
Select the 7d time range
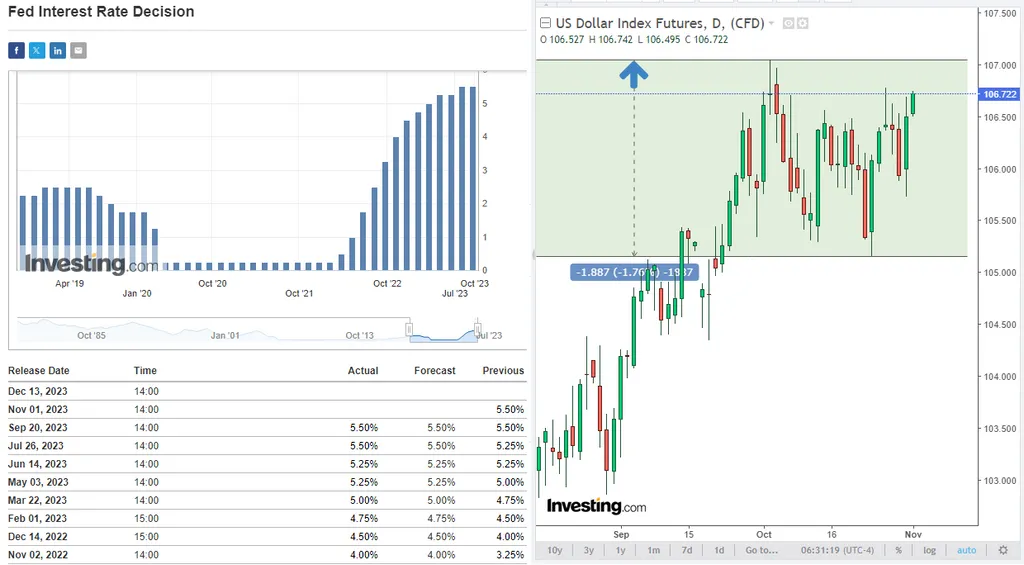[x=686, y=550]
